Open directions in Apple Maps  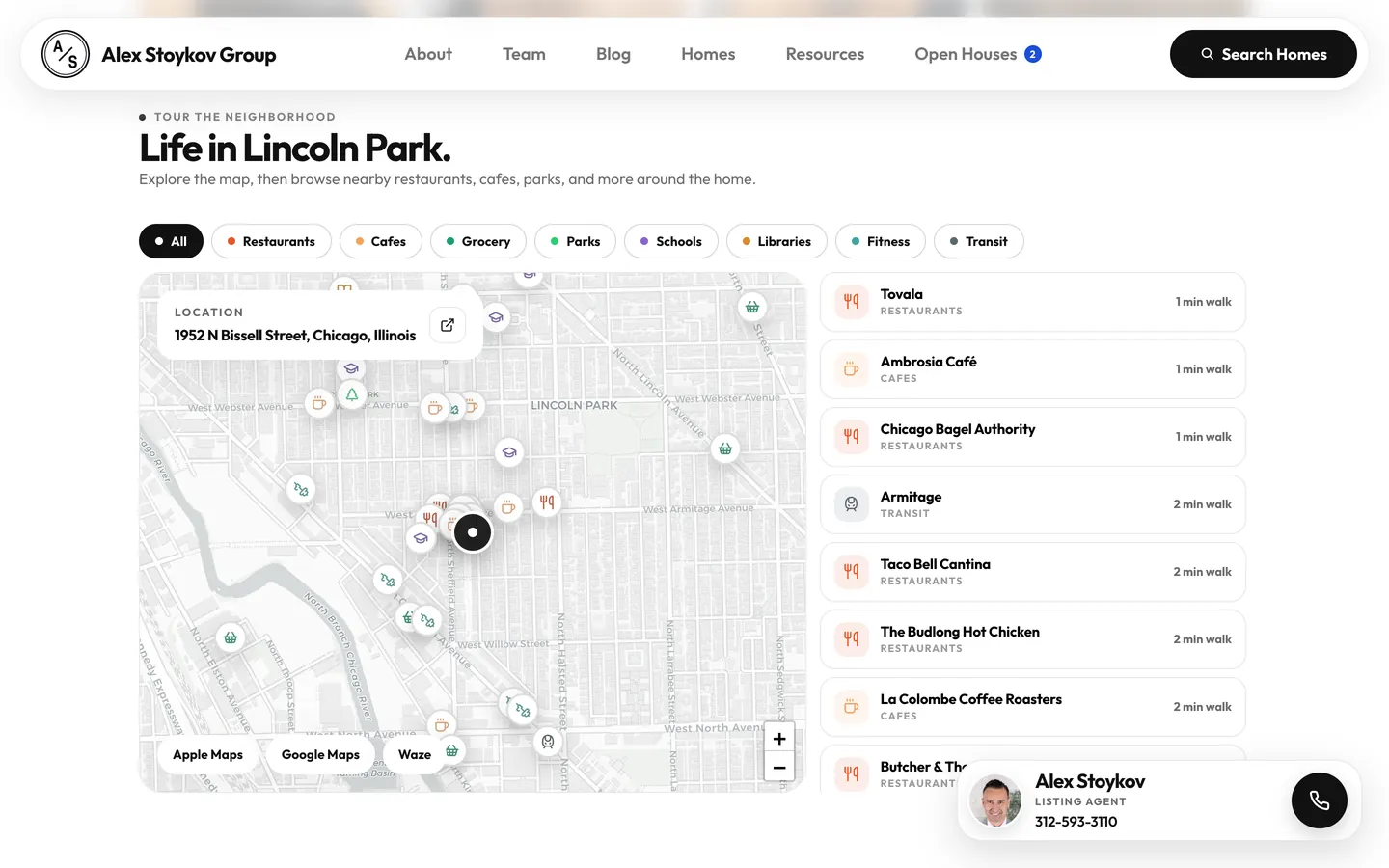coord(207,754)
